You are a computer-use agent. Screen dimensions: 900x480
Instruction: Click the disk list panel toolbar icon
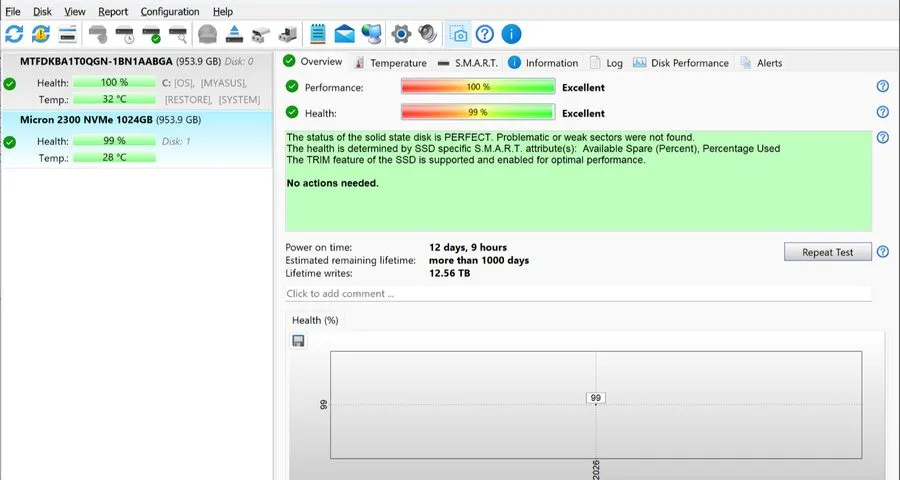(68, 34)
